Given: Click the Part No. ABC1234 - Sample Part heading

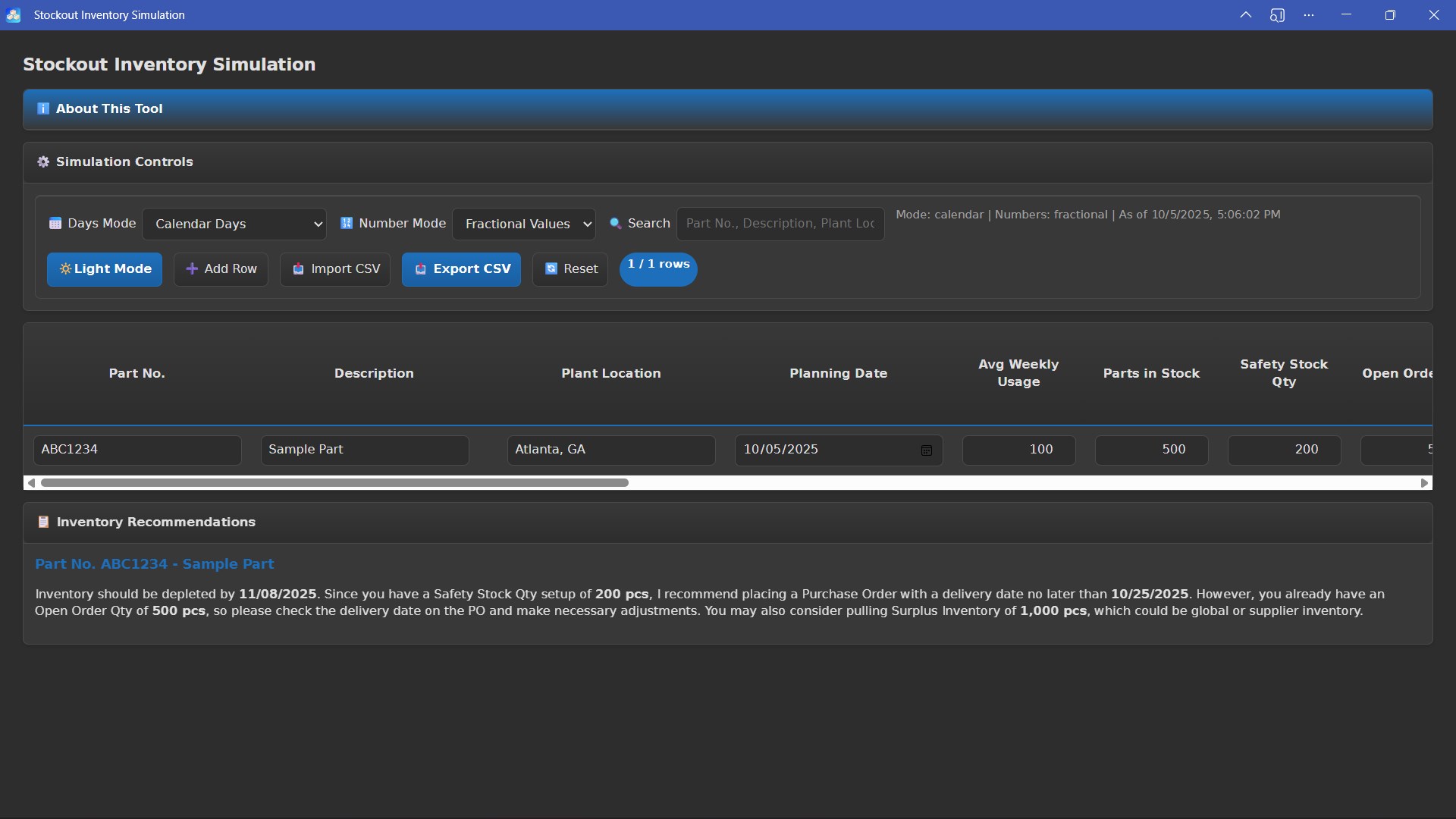Looking at the screenshot, I should click(x=154, y=564).
